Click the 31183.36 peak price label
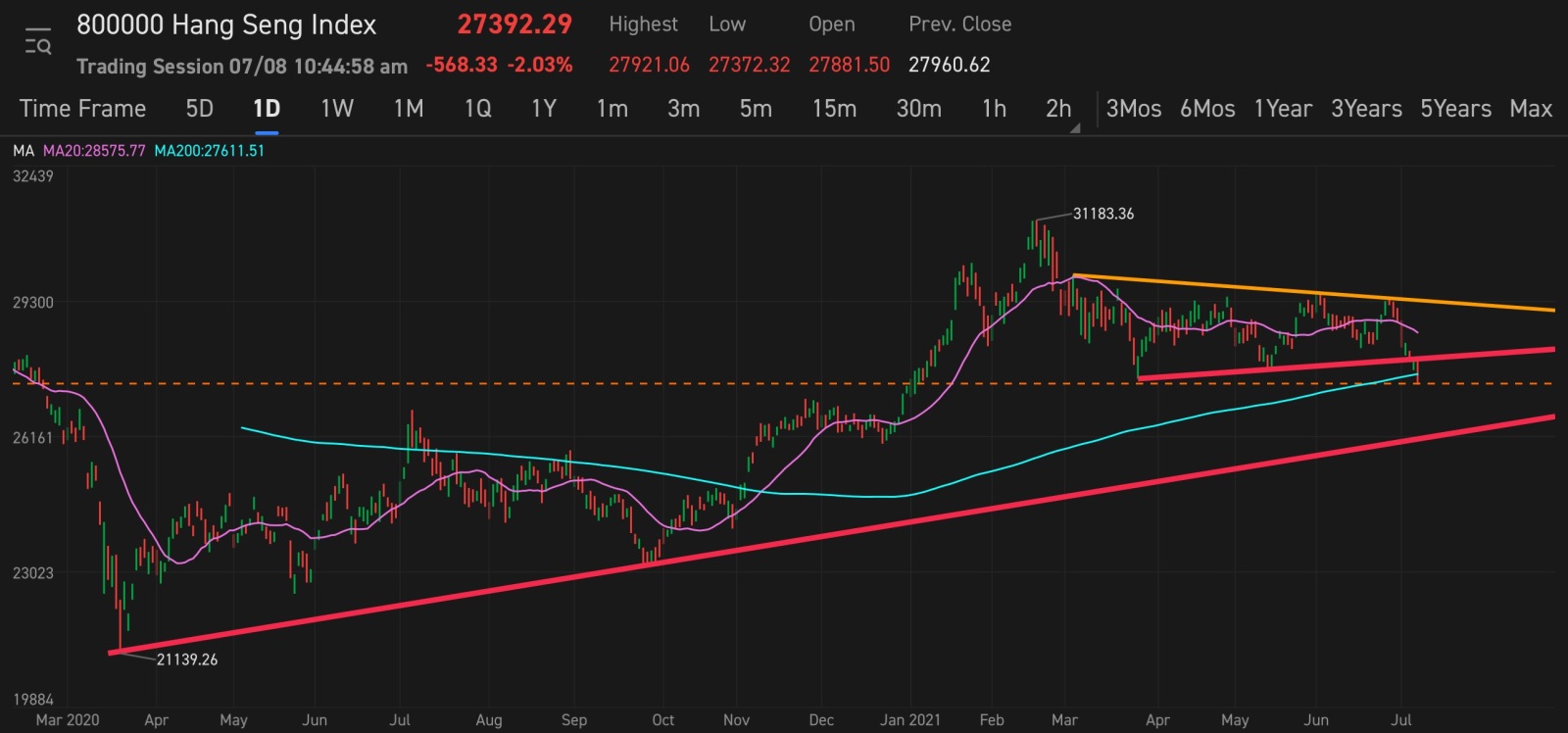 [x=1103, y=214]
